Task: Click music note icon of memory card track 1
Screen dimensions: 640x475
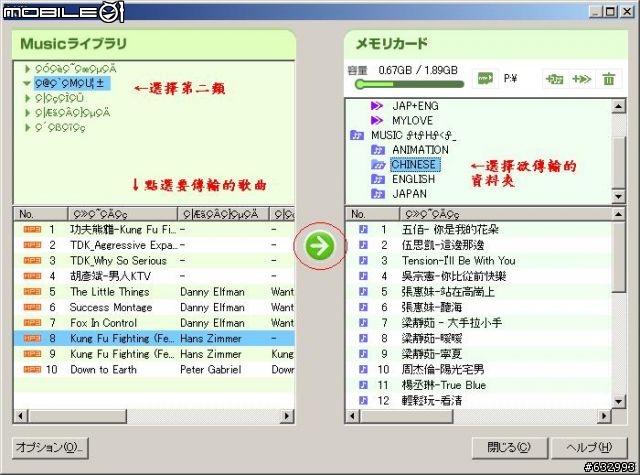Action: click(x=363, y=229)
